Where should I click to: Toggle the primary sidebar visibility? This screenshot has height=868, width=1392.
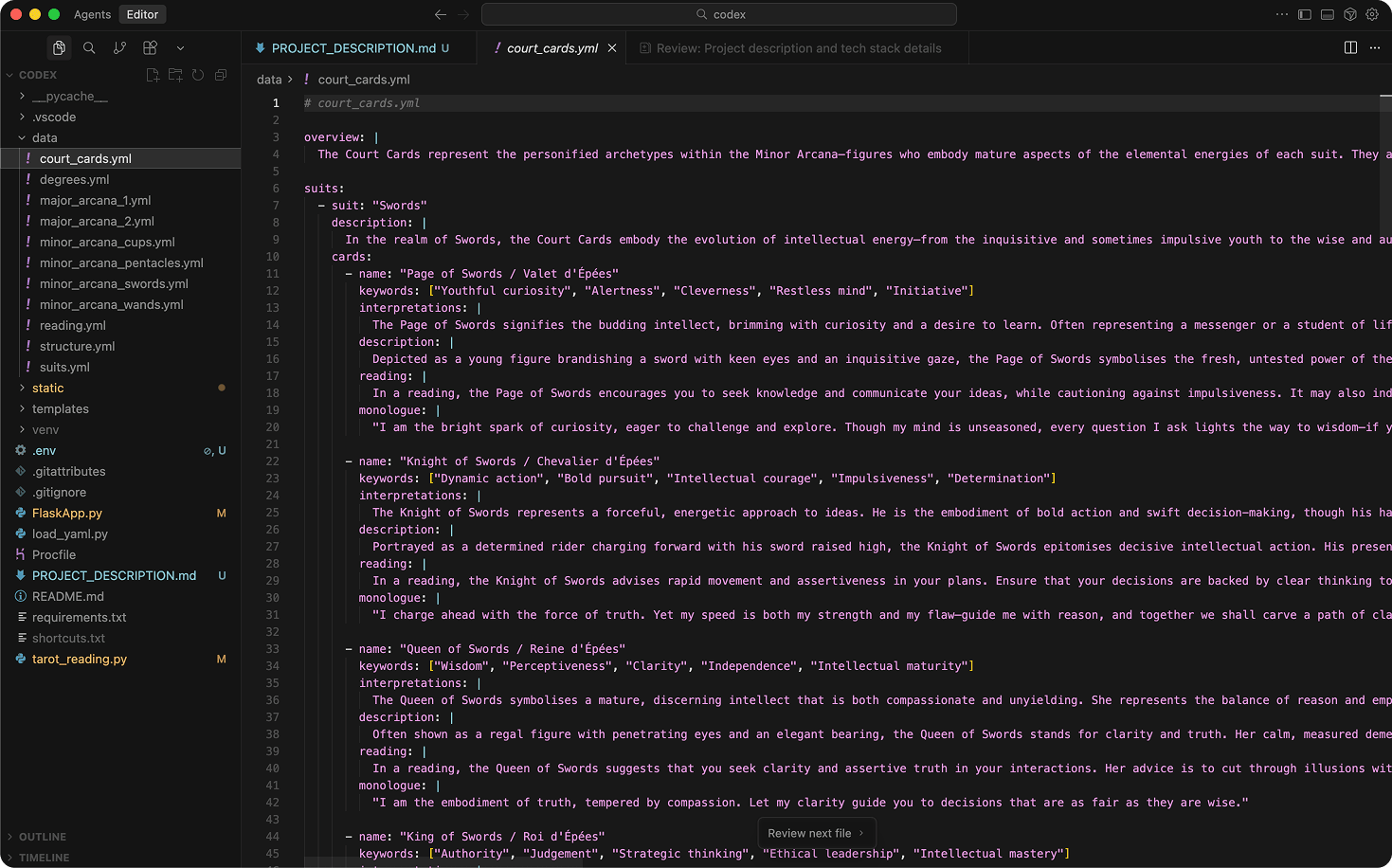pos(1303,14)
